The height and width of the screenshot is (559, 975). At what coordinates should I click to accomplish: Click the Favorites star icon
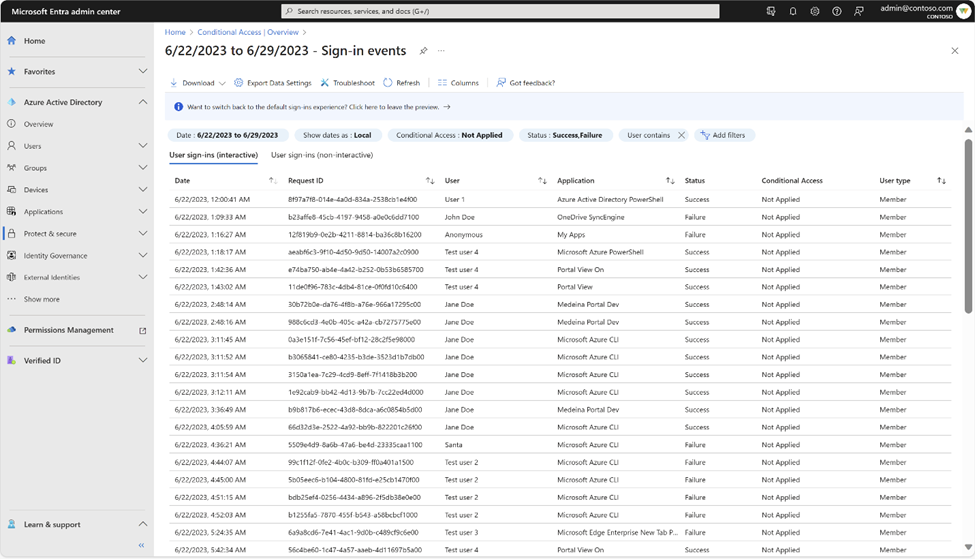coord(11,72)
